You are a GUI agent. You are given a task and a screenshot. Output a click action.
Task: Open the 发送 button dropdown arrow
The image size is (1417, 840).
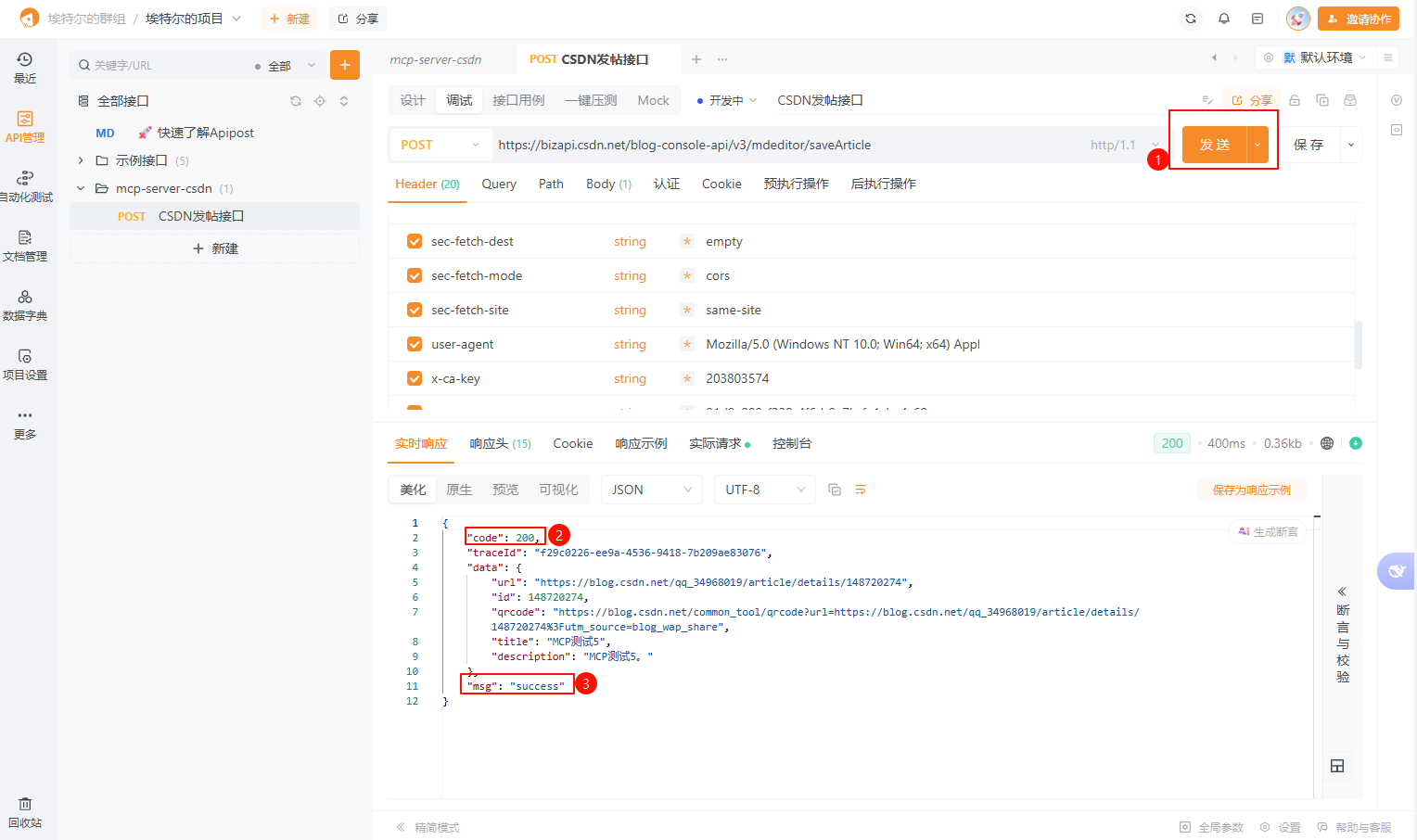point(1257,145)
